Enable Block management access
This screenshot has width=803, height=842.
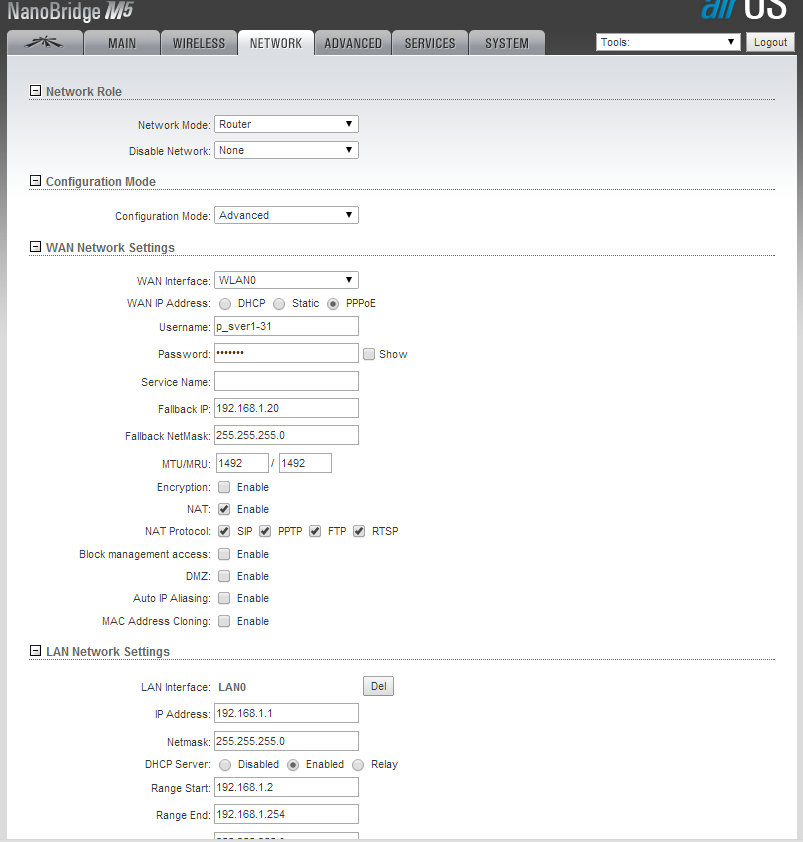tap(224, 554)
